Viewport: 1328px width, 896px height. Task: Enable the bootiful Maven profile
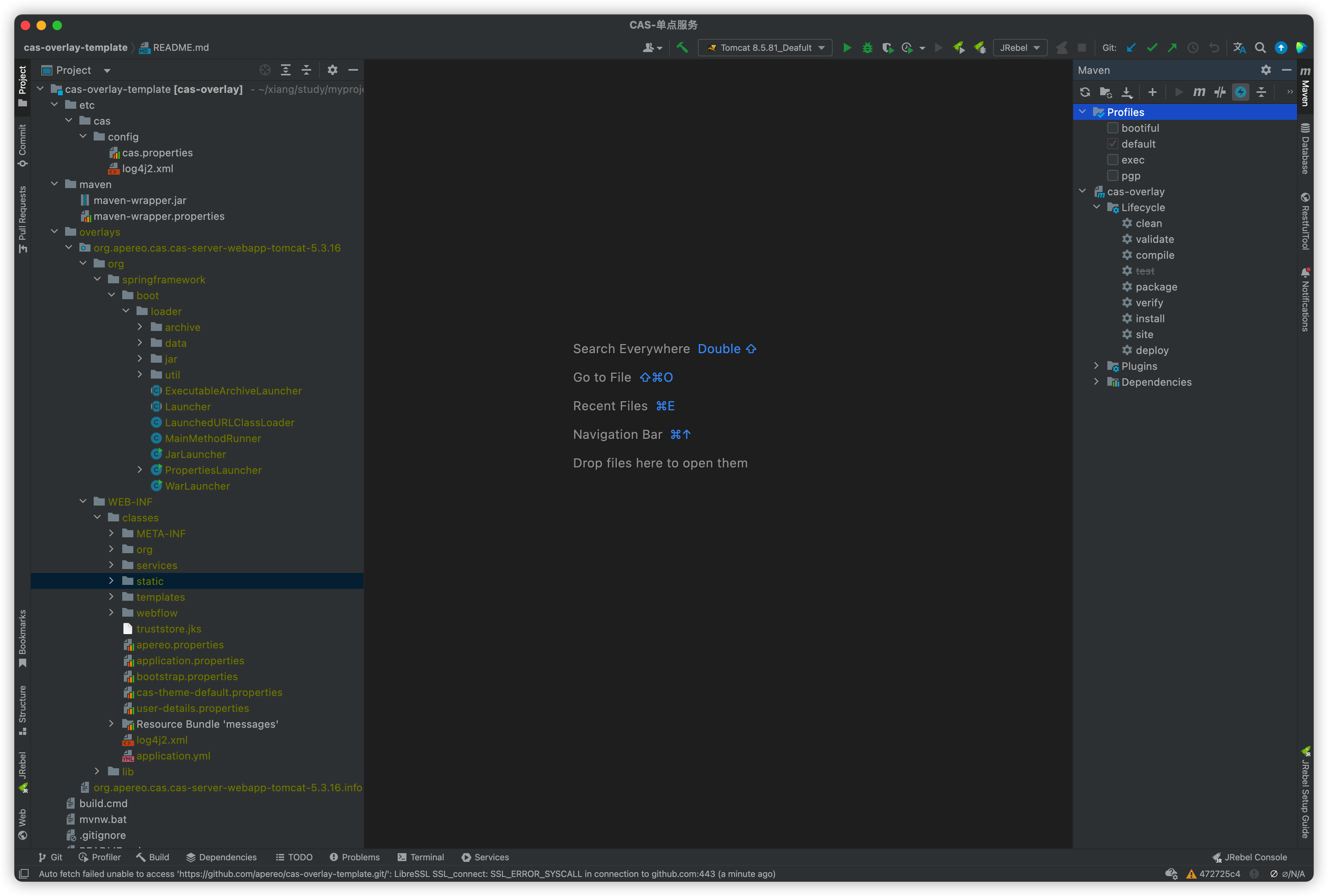click(1112, 128)
